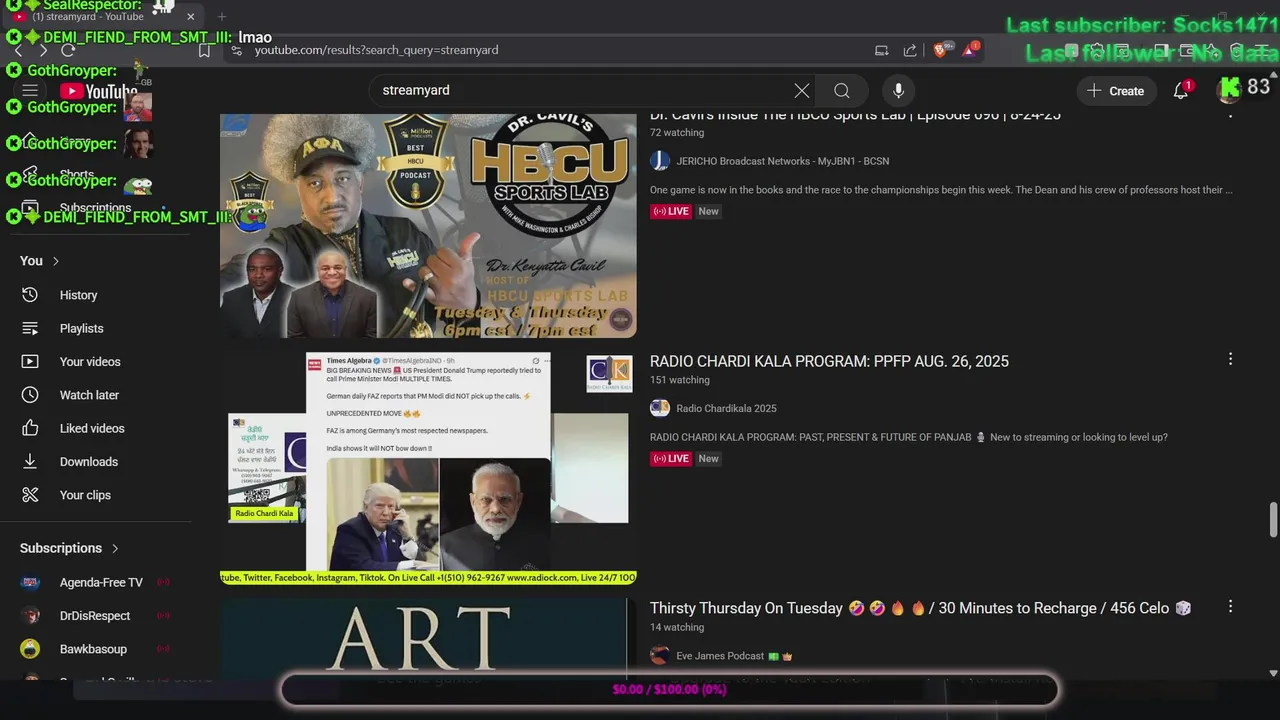Click the page vertical scrollbar thumb
Image resolution: width=1280 pixels, height=720 pixels.
[x=1273, y=520]
